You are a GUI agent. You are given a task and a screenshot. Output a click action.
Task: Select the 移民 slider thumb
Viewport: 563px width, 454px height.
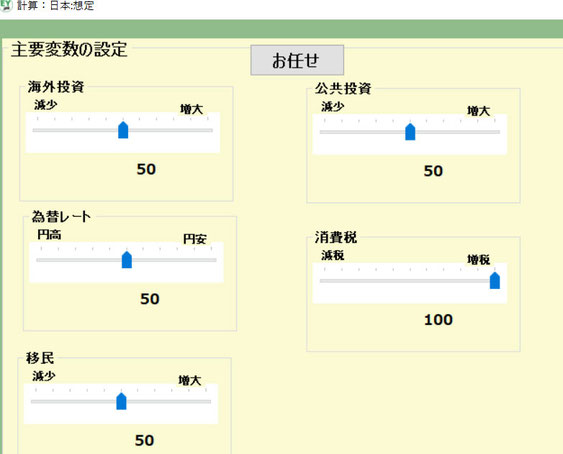coord(121,401)
